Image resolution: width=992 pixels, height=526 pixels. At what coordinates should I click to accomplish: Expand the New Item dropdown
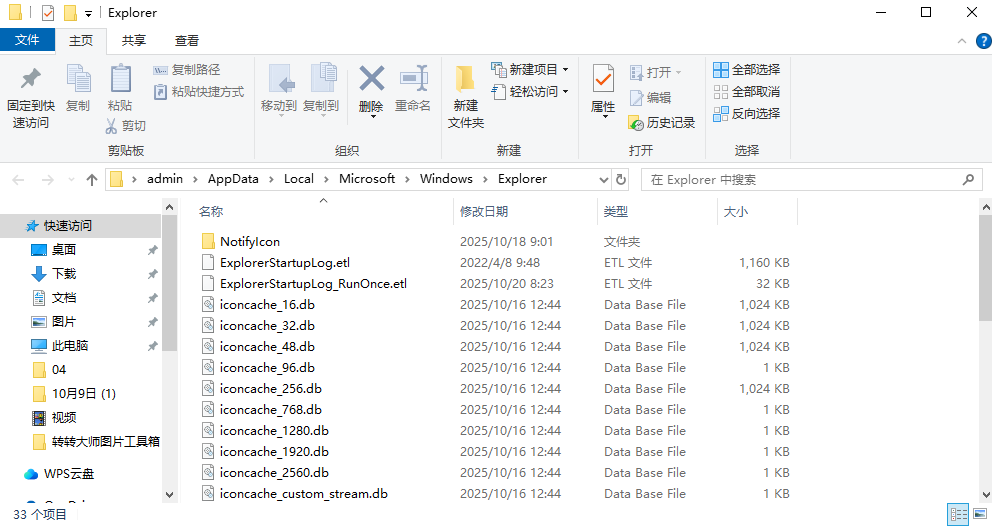565,70
